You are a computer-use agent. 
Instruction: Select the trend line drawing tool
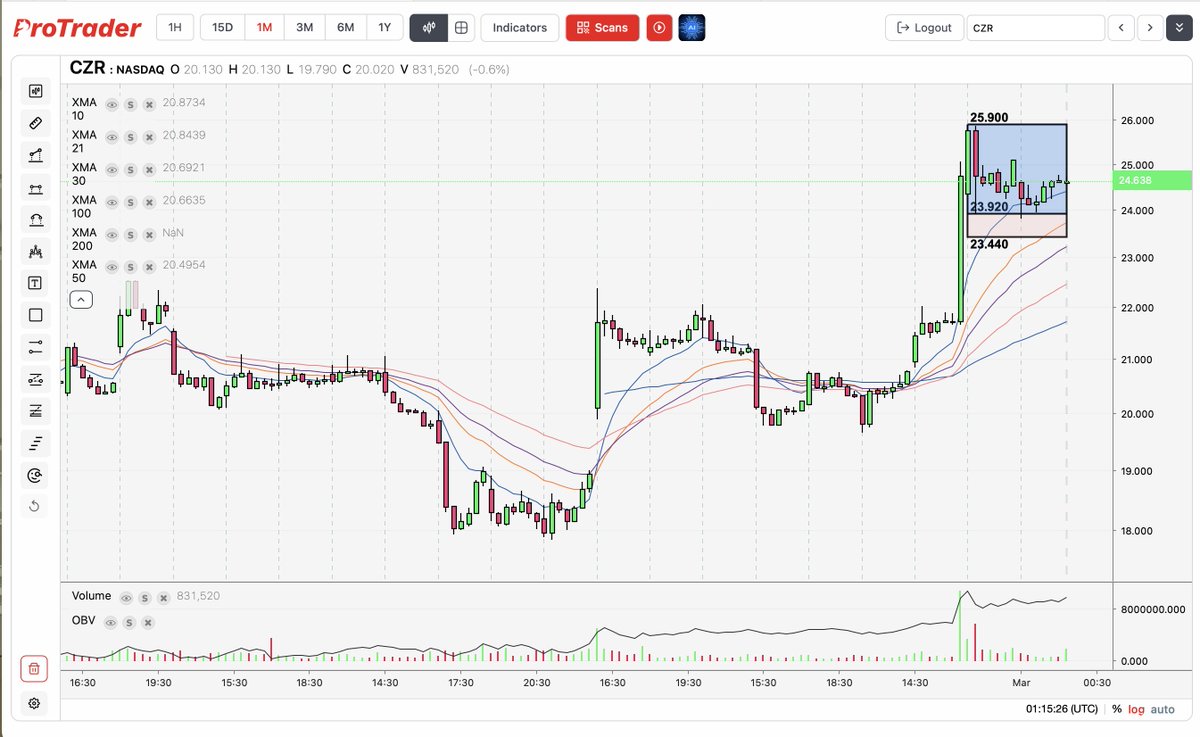point(35,155)
